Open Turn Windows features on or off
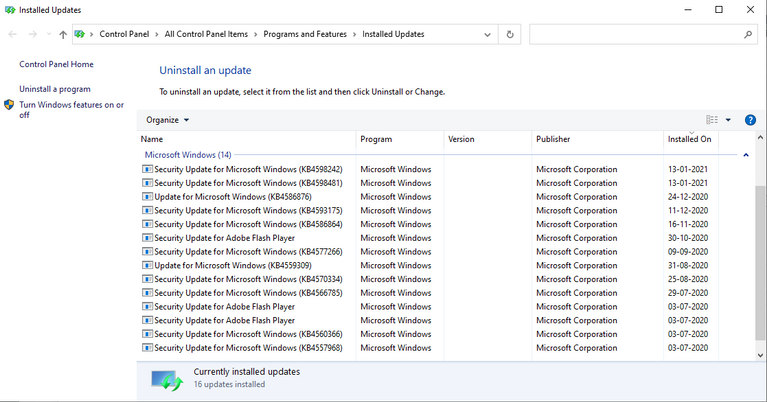The width and height of the screenshot is (767, 402). (x=71, y=110)
